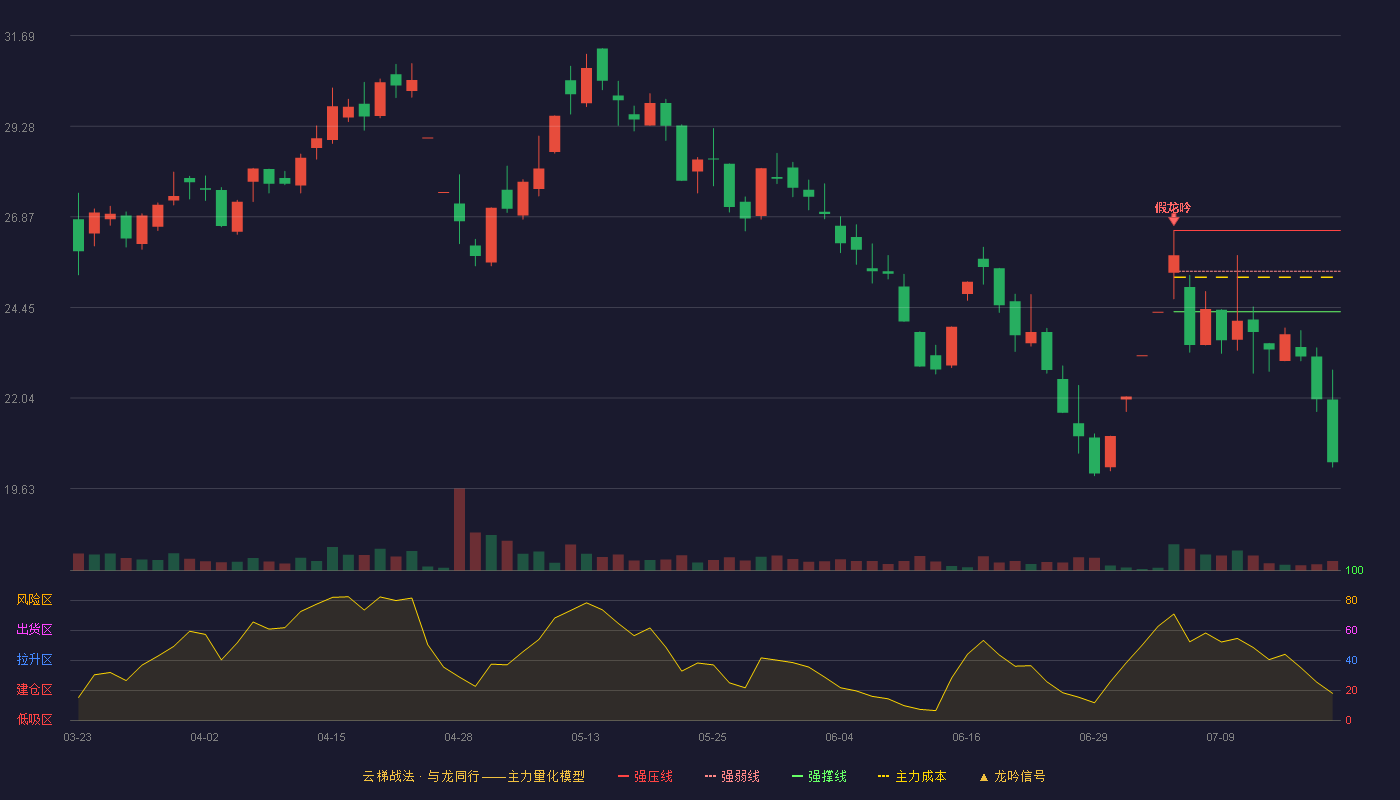Click the 强压线 legend entry
1400x800 pixels.
(x=645, y=776)
